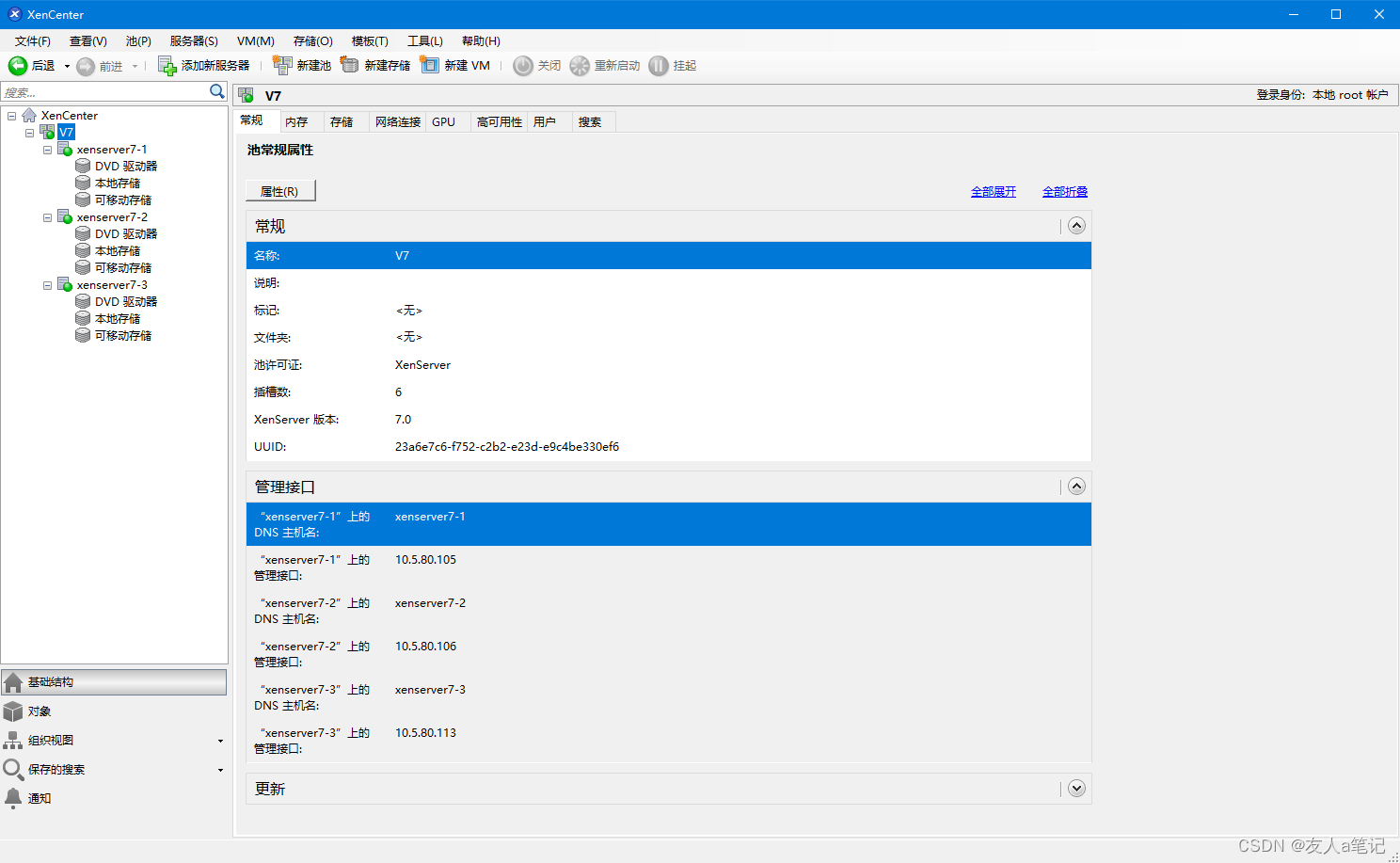Click the Forward arrow icon
This screenshot has width=1400, height=863.
tap(86, 66)
